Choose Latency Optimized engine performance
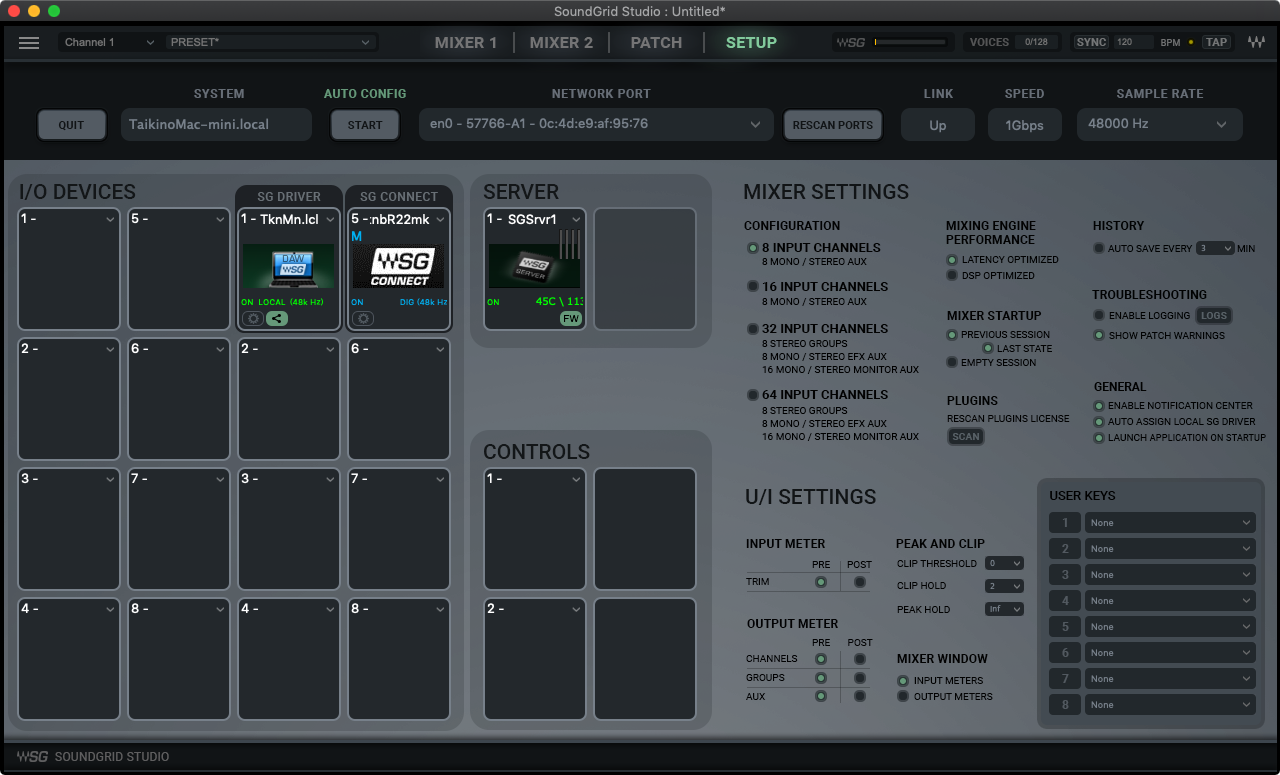 [952, 260]
